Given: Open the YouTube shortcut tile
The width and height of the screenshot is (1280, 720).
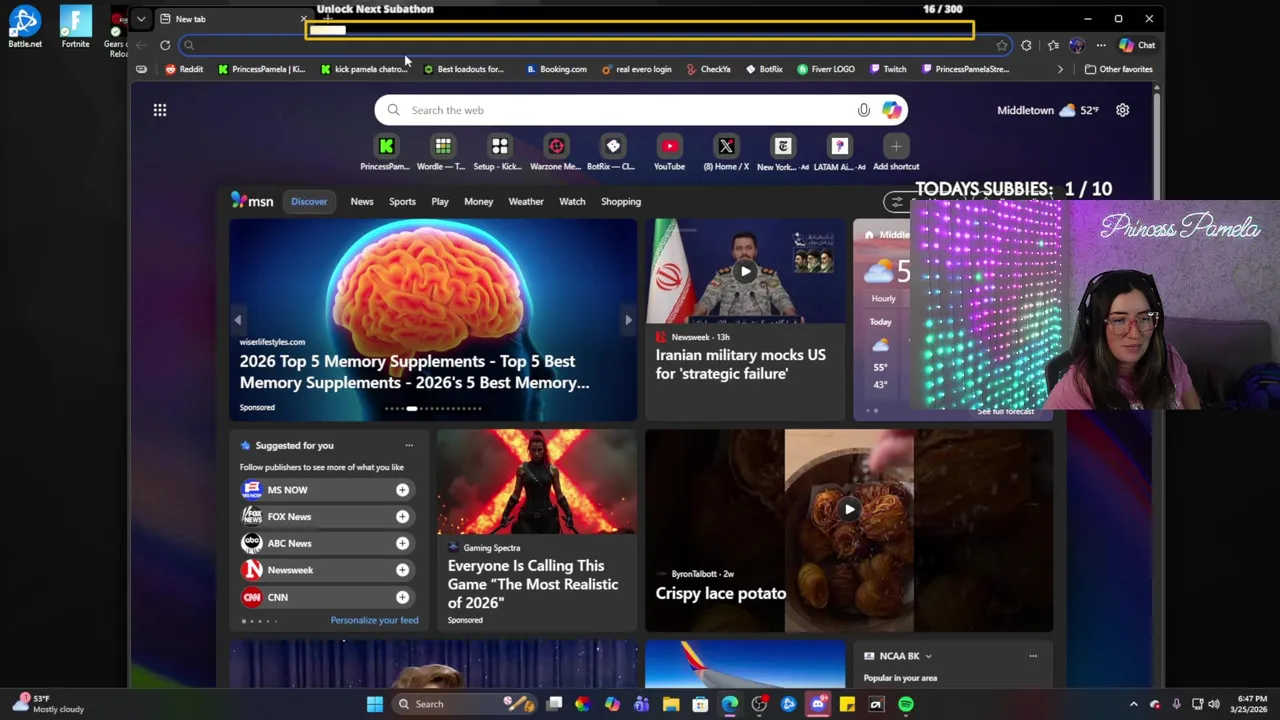Looking at the screenshot, I should [669, 153].
